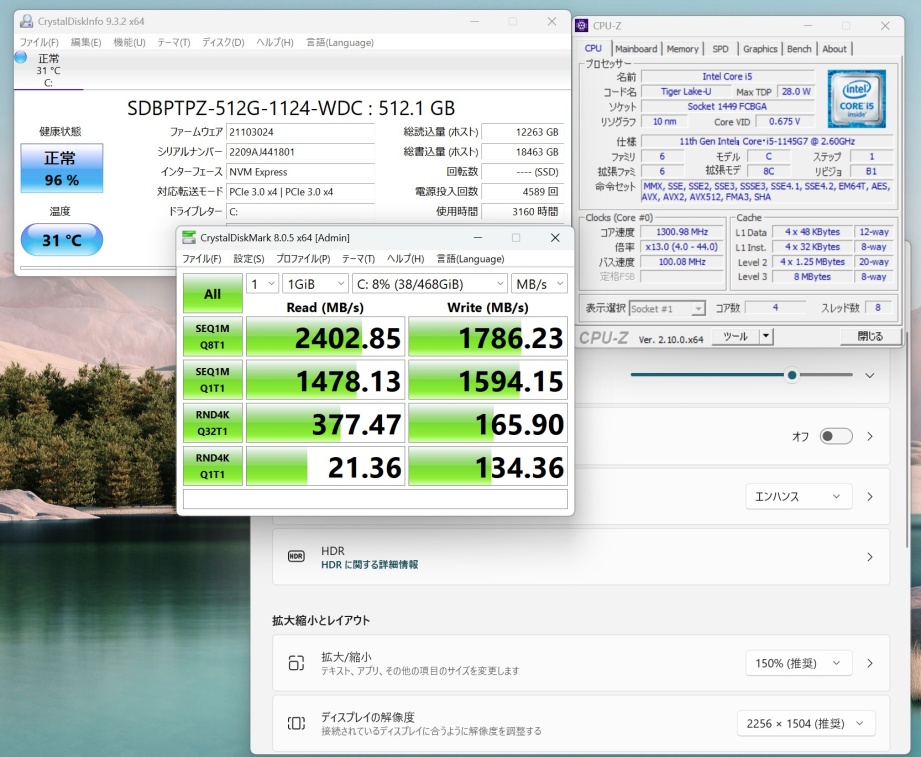Click the HDR に関する詳細情報 link
Screen dimensions: 921x757
point(369,565)
